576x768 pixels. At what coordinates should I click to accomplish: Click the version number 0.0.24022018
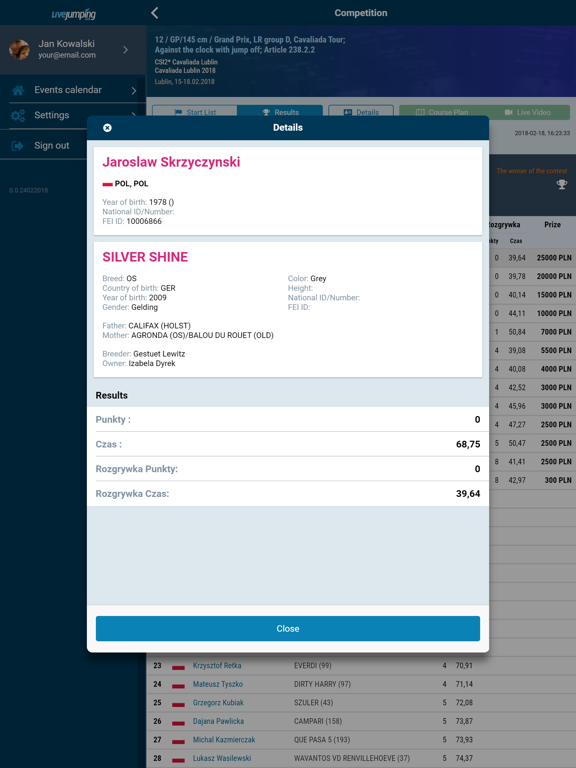(28, 191)
